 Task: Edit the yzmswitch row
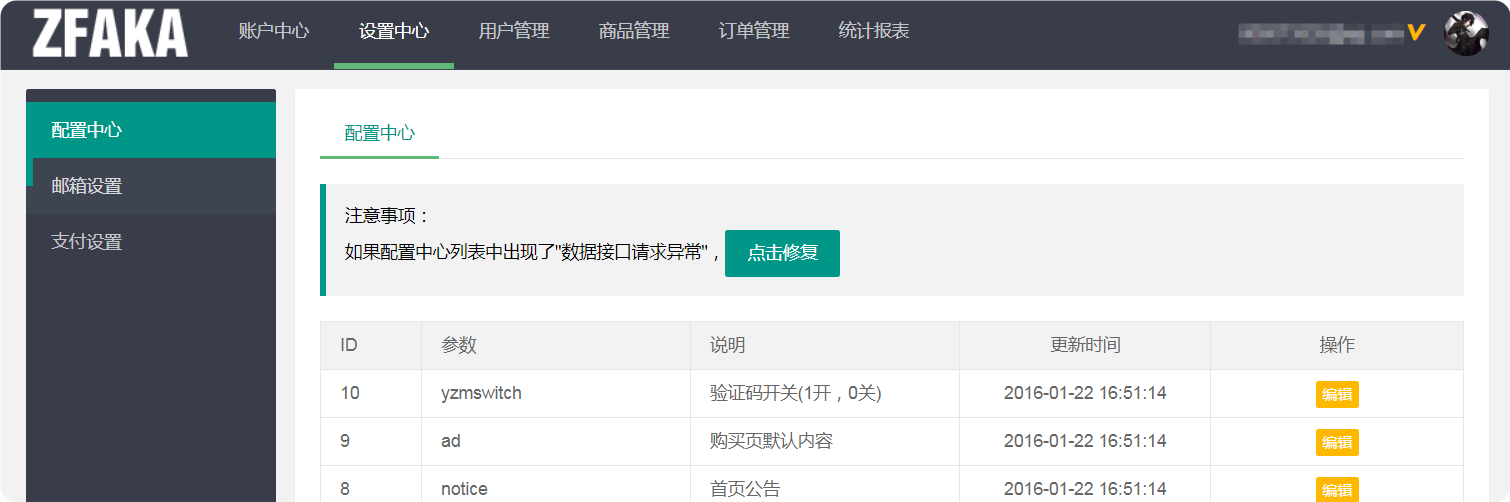point(1337,394)
